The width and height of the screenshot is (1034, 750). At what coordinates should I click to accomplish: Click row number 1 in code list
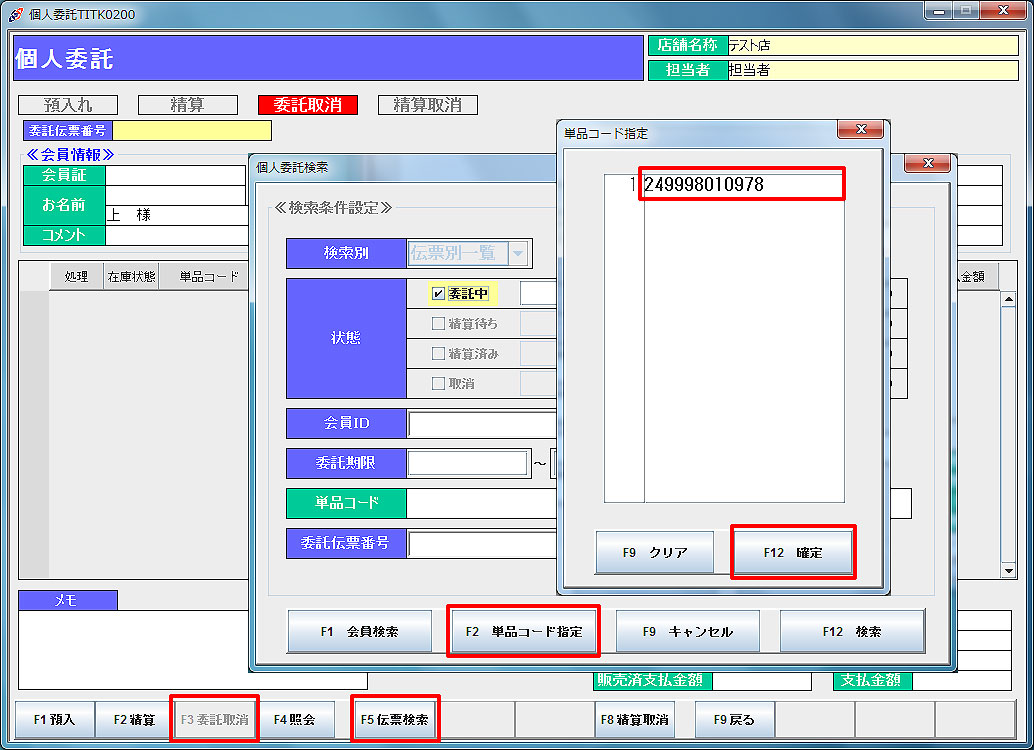click(x=624, y=184)
